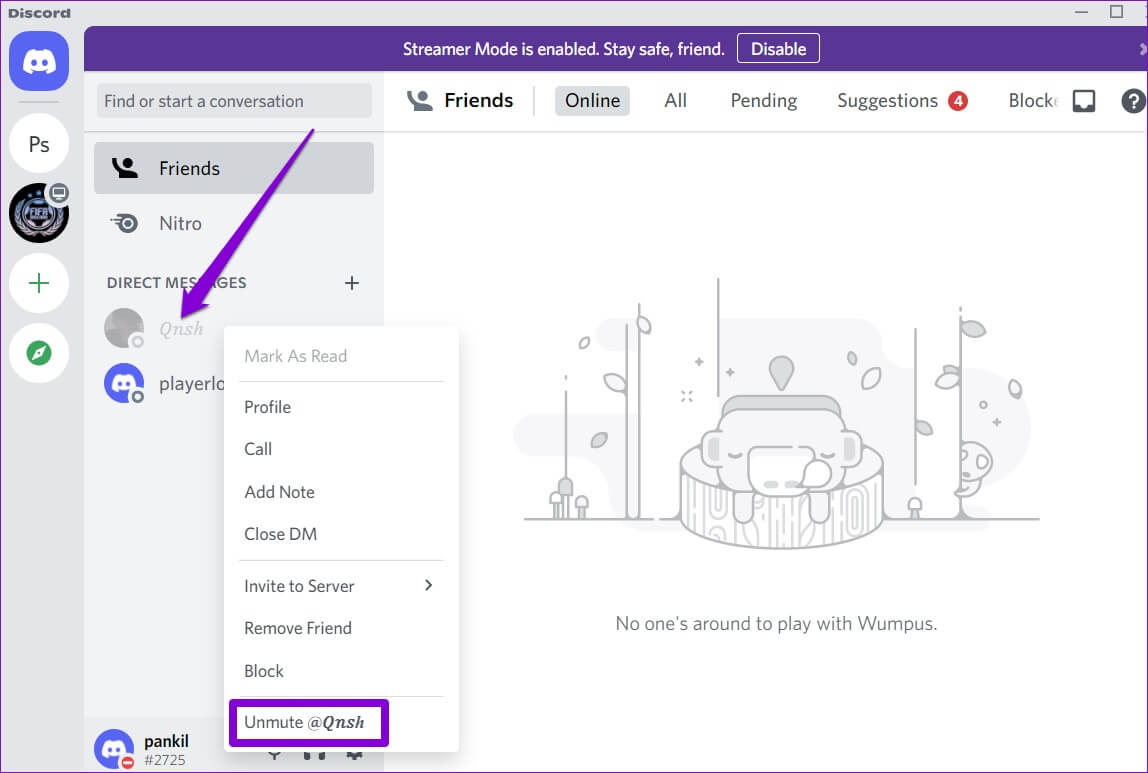Image resolution: width=1148 pixels, height=773 pixels.
Task: Open the help question mark icon
Action: pos(1133,101)
